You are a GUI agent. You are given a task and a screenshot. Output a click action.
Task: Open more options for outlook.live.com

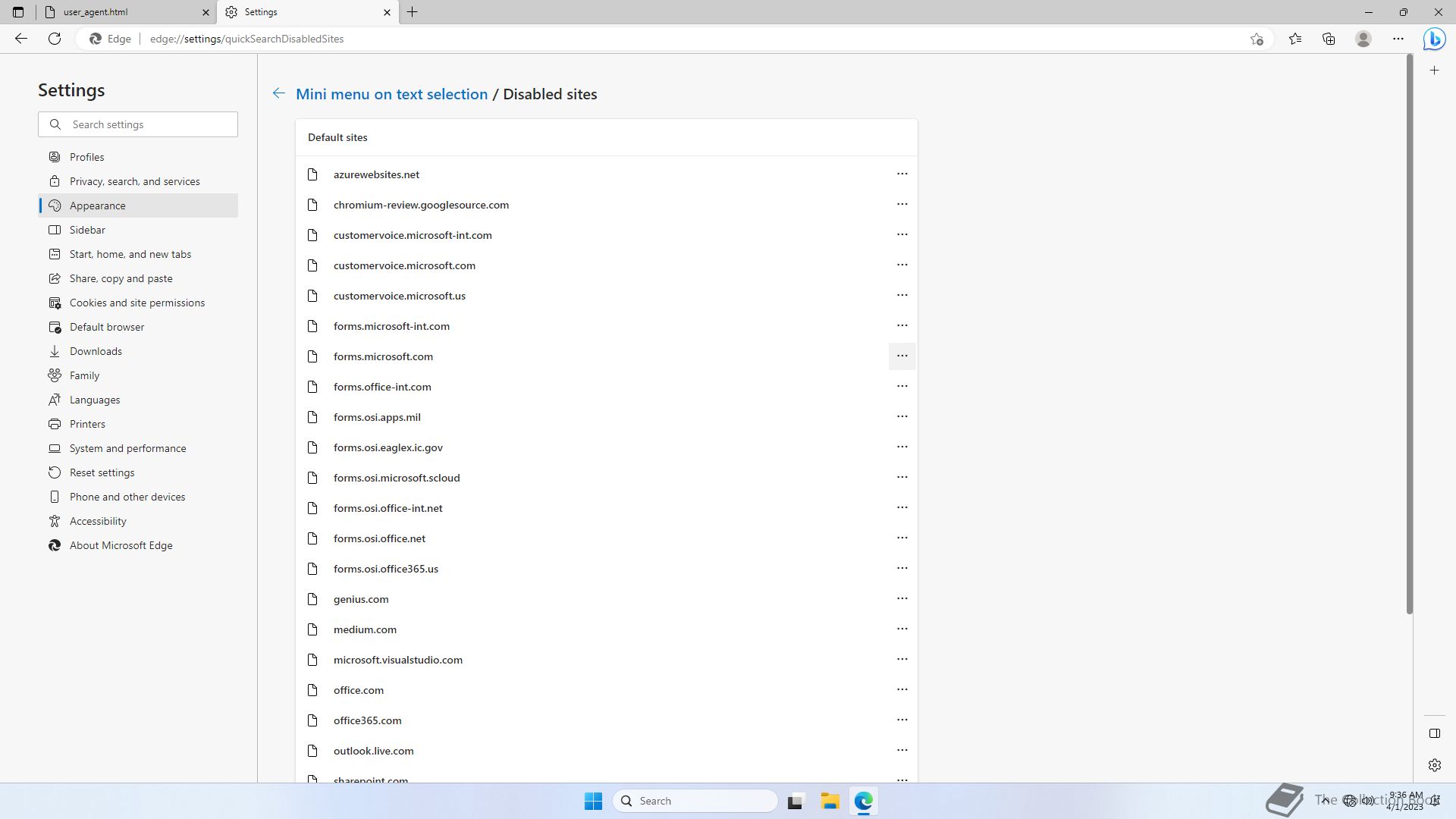click(902, 750)
